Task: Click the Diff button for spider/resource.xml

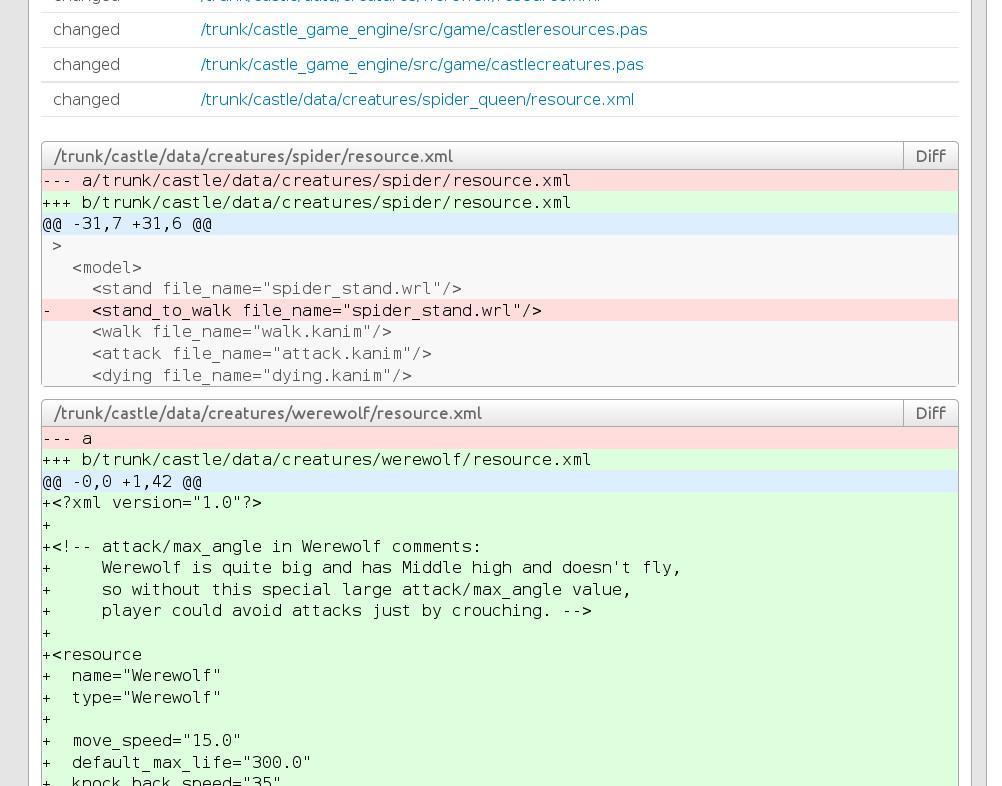Action: [x=929, y=156]
